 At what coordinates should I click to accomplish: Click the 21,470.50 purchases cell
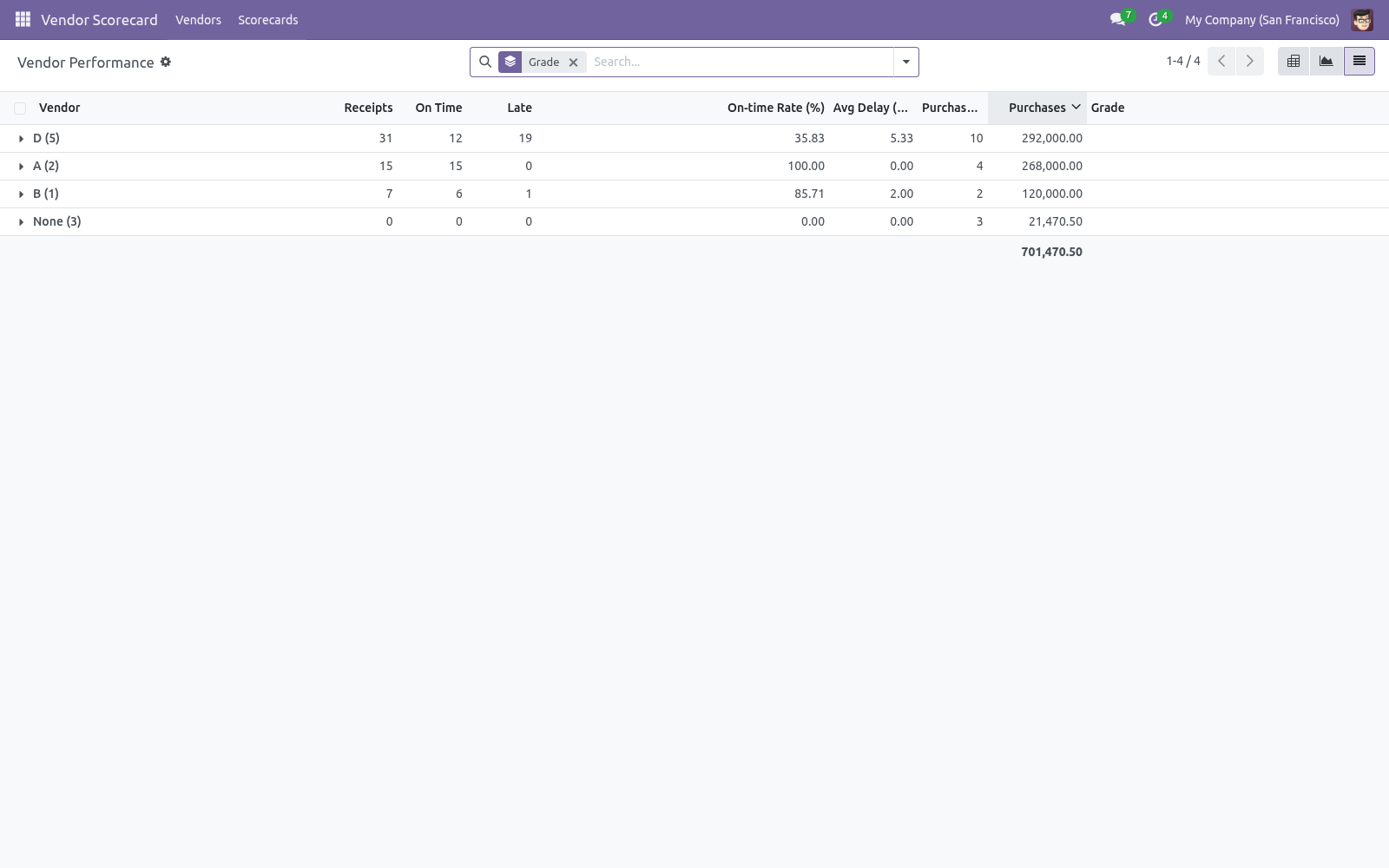[x=1055, y=221]
